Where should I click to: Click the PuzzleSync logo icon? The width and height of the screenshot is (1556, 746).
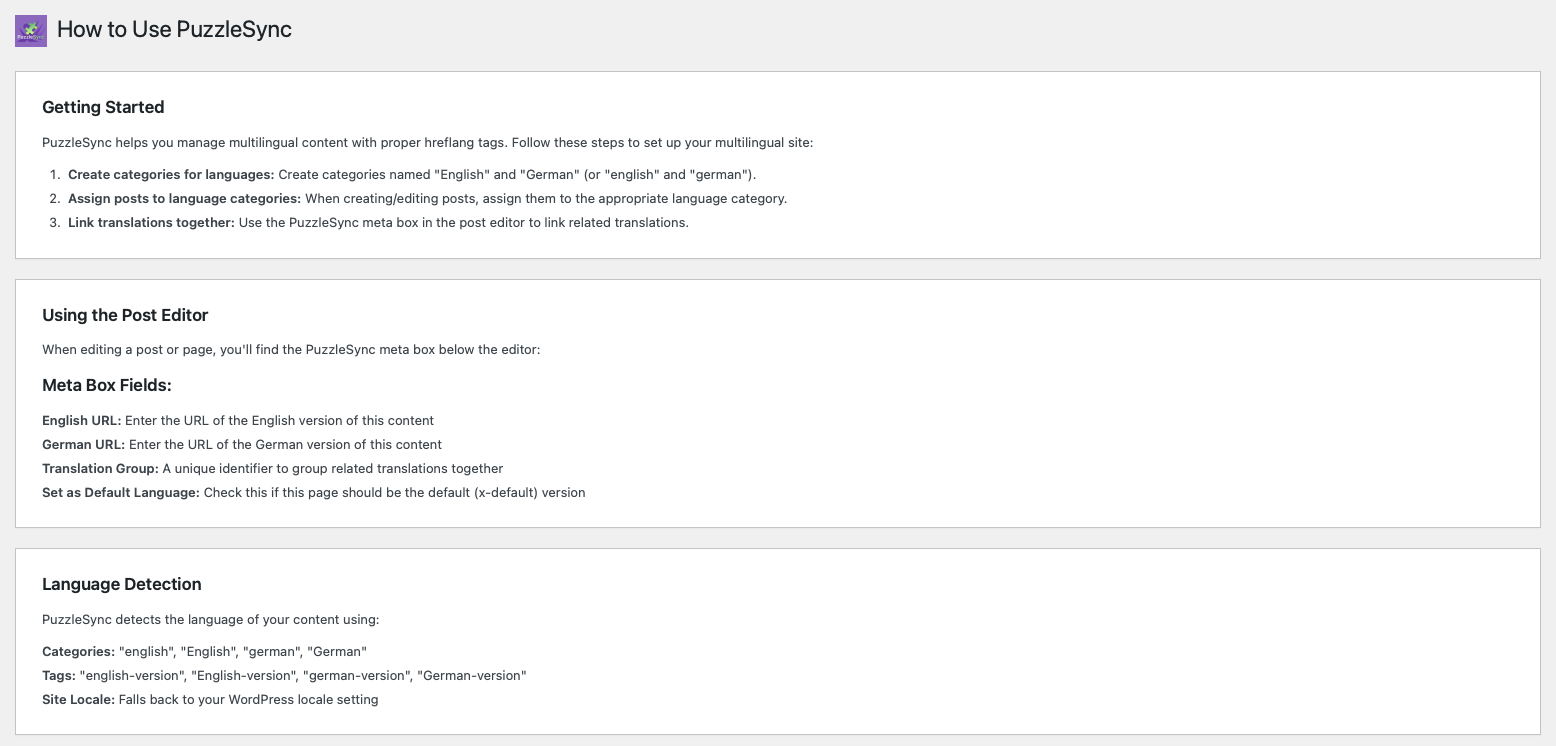31,30
